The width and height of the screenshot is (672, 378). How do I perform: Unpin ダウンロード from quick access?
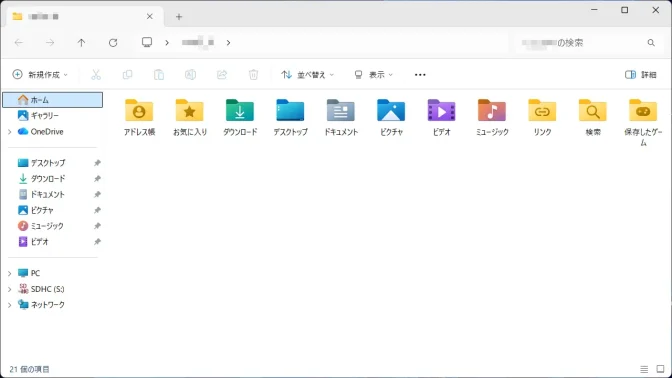click(97, 178)
